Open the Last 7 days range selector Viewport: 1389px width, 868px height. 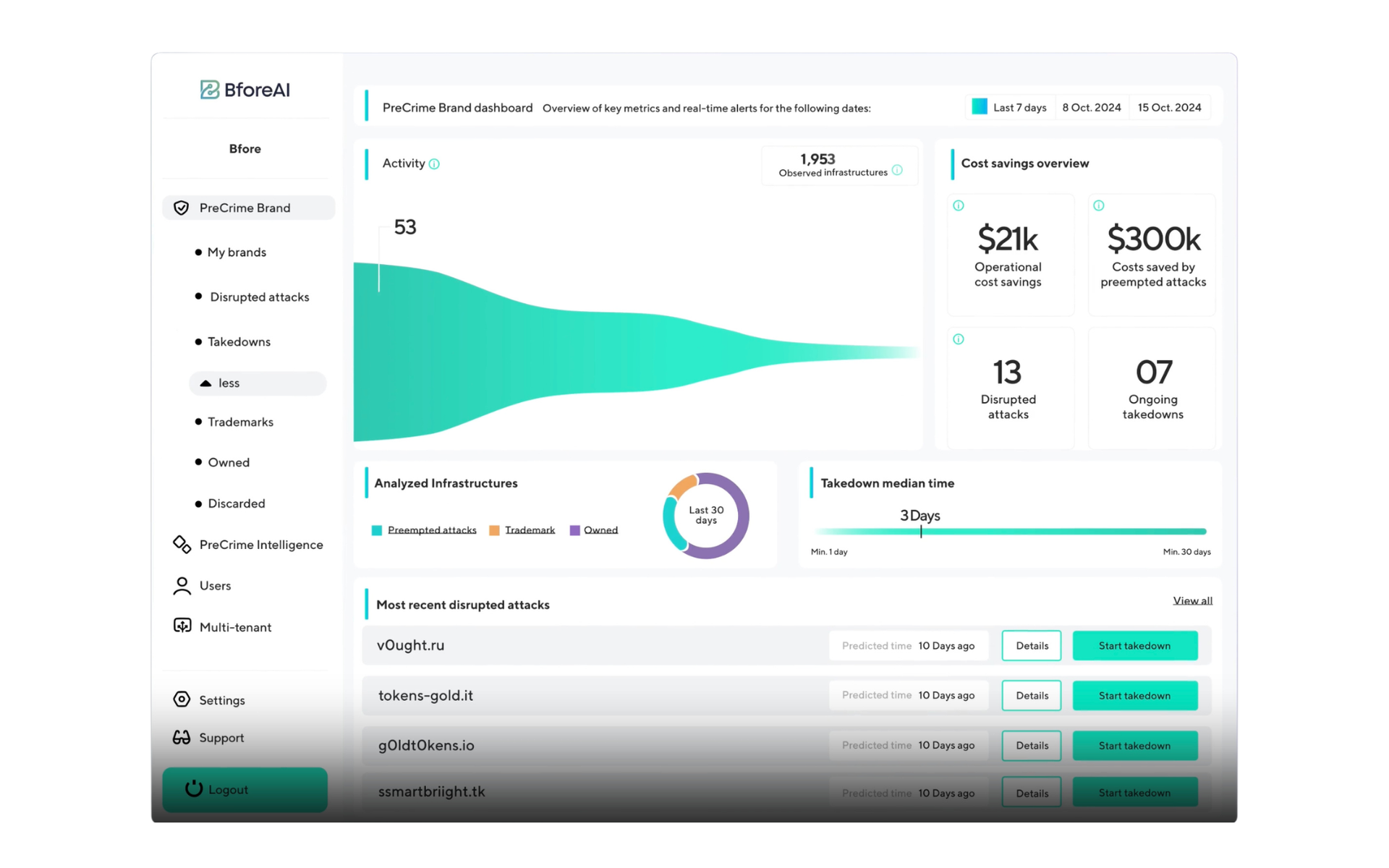tap(1010, 107)
